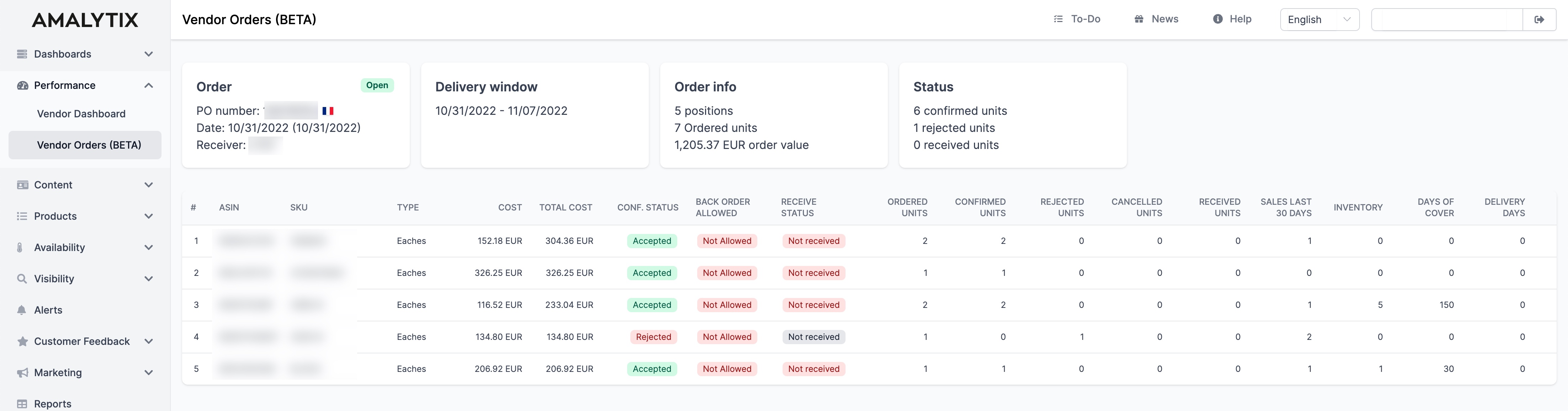Click the Marketing megaphone icon
The image size is (1568, 411).
22,373
